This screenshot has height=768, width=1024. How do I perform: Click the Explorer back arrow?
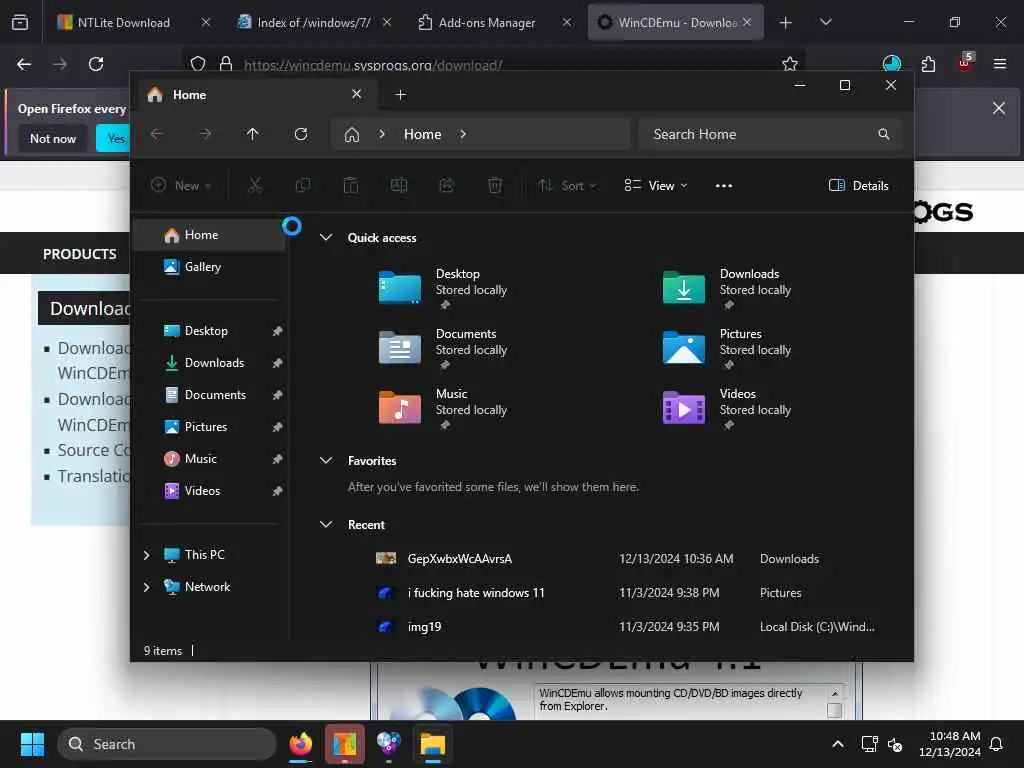click(157, 134)
